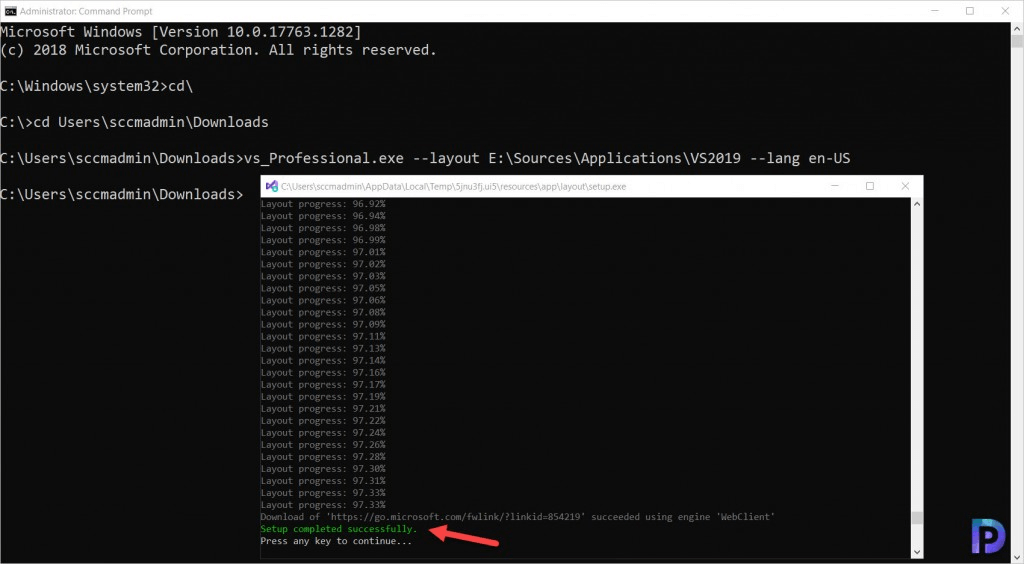Click the 'Administrator: Command Prompt' title text
Screen dimensions: 1024x564
click(x=86, y=11)
